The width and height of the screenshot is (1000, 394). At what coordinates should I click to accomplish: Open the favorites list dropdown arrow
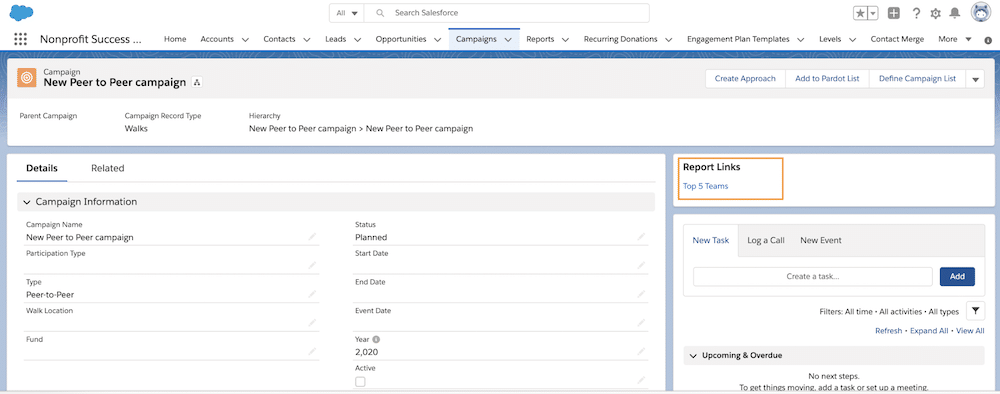873,13
